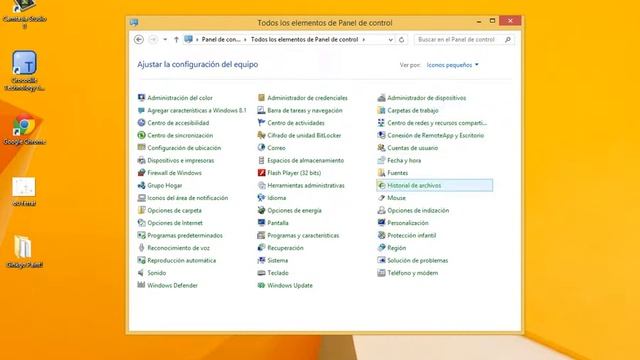The image size is (640, 360).
Task: Click the Grupo Hogar icon
Action: coord(141,185)
